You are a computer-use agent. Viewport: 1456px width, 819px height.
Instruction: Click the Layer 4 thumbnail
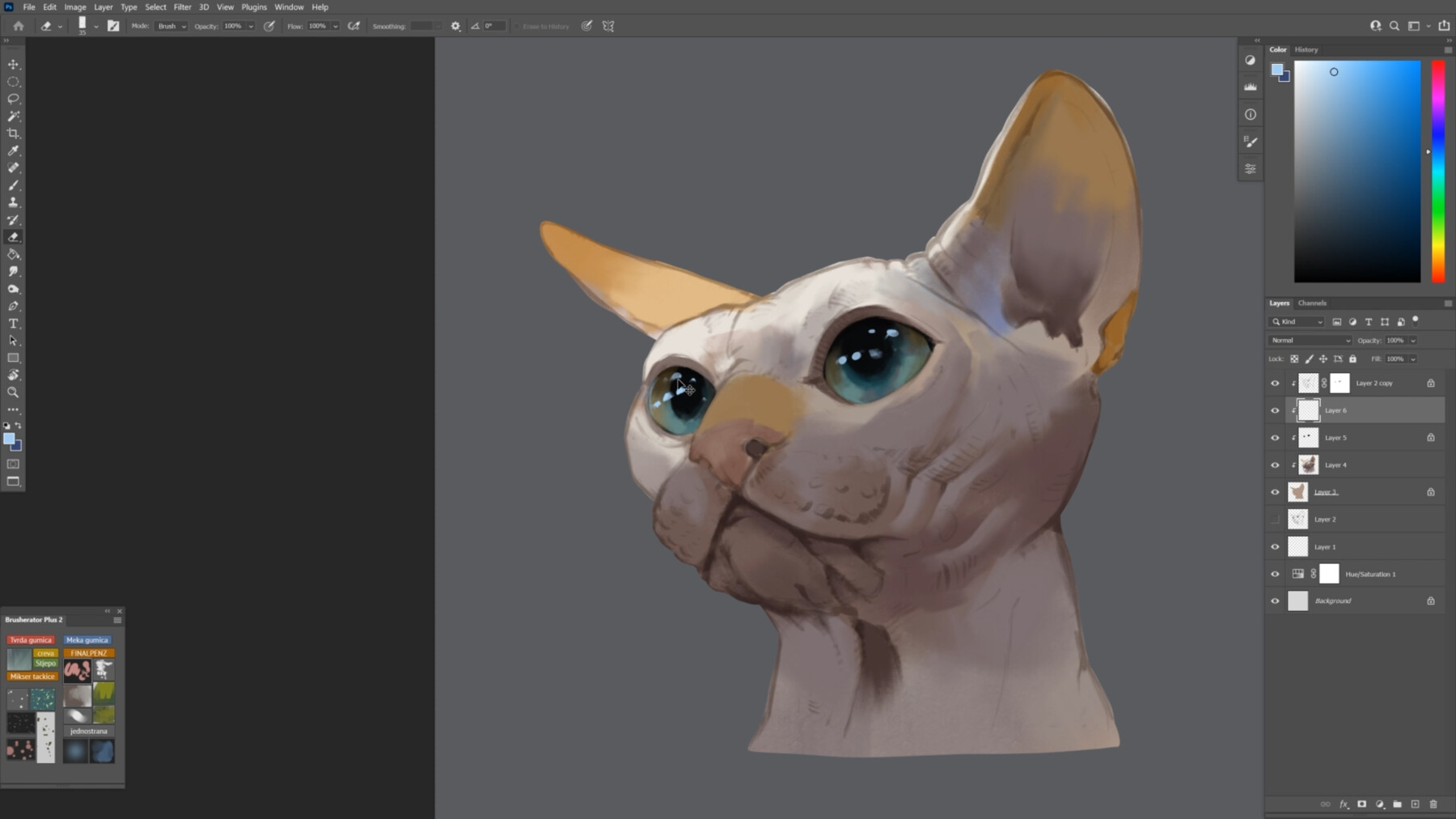pyautogui.click(x=1309, y=465)
